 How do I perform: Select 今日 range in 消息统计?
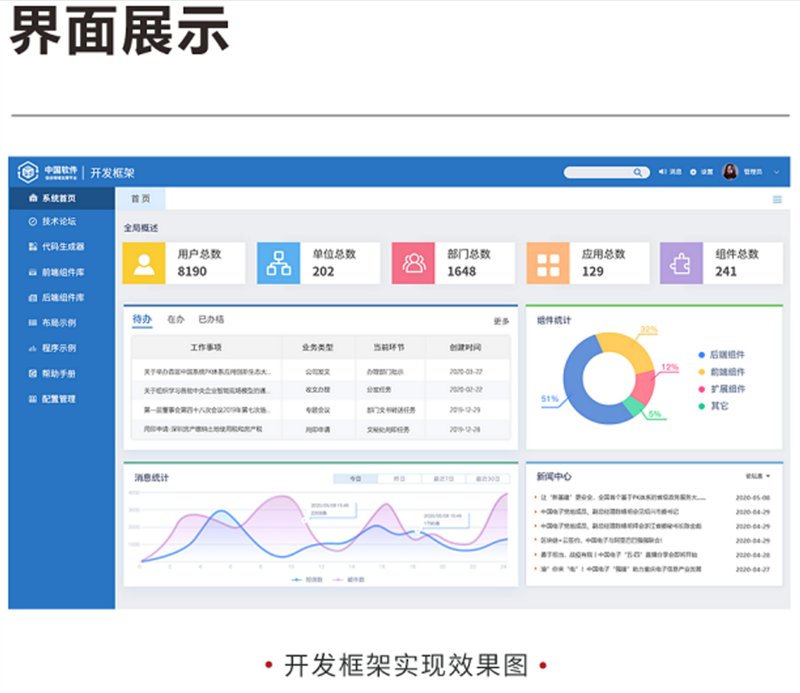click(356, 479)
